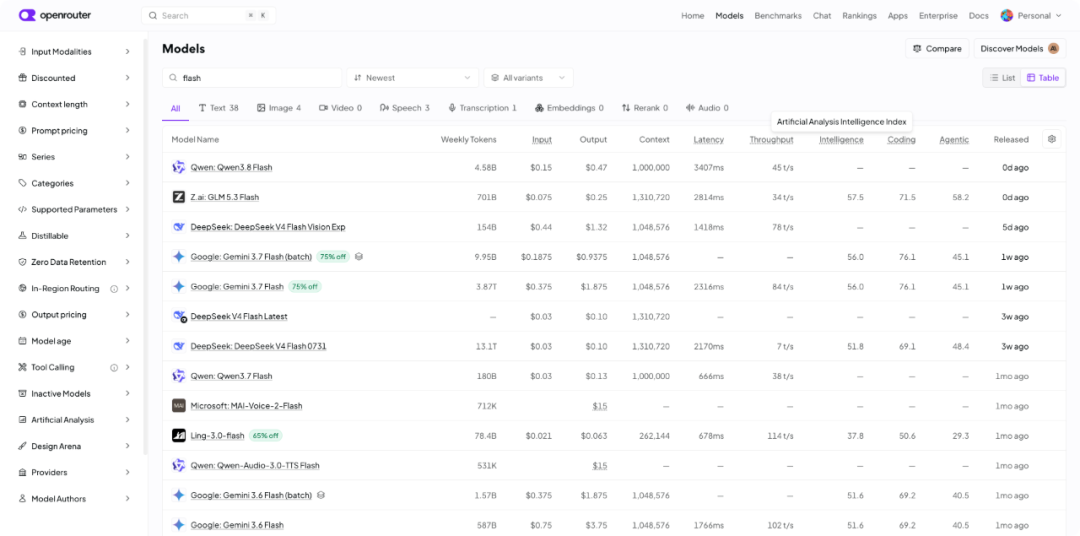Click the Compare button
The width and height of the screenshot is (1080, 536).
937,48
